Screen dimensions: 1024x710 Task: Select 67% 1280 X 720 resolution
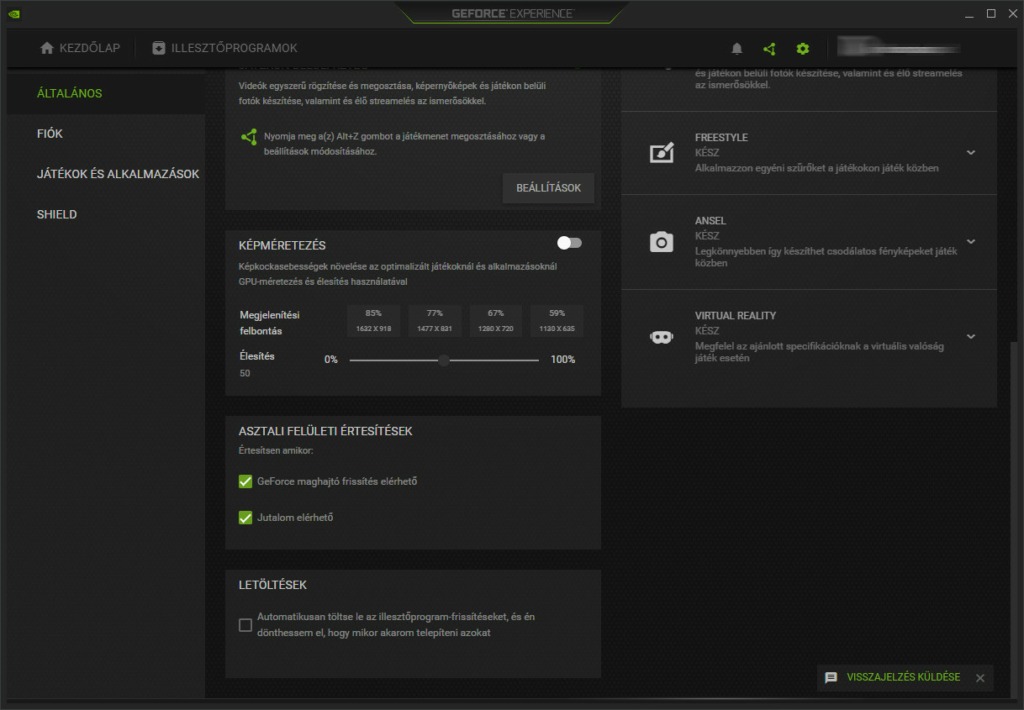tap(496, 321)
